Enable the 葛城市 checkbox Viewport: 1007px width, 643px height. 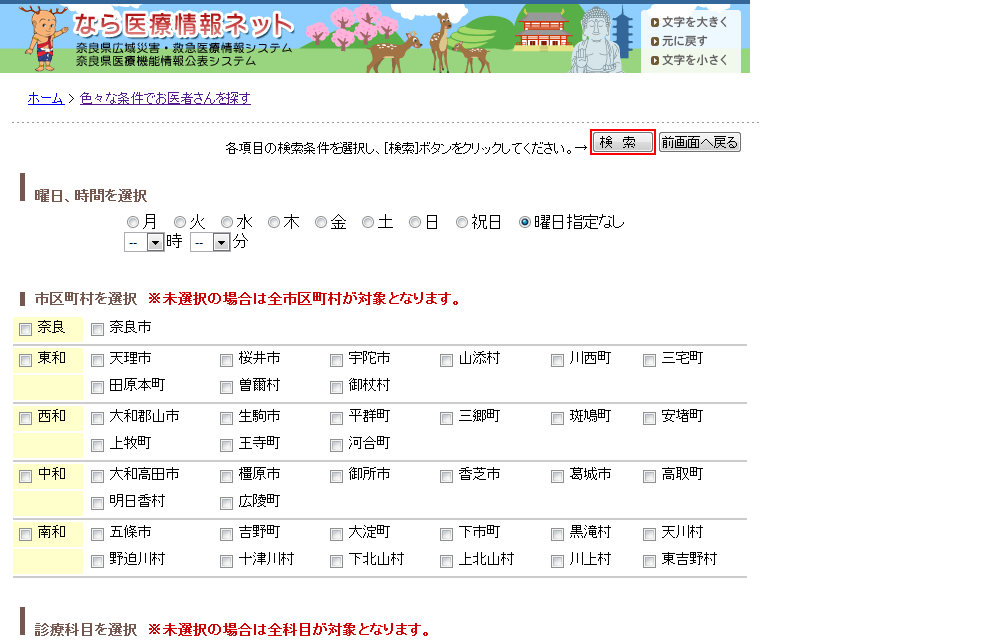point(557,477)
